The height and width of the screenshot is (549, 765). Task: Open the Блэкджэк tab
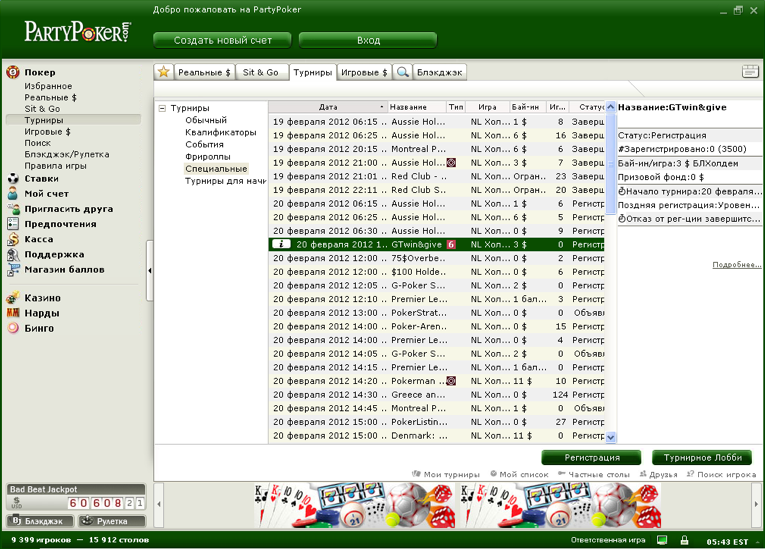point(440,72)
